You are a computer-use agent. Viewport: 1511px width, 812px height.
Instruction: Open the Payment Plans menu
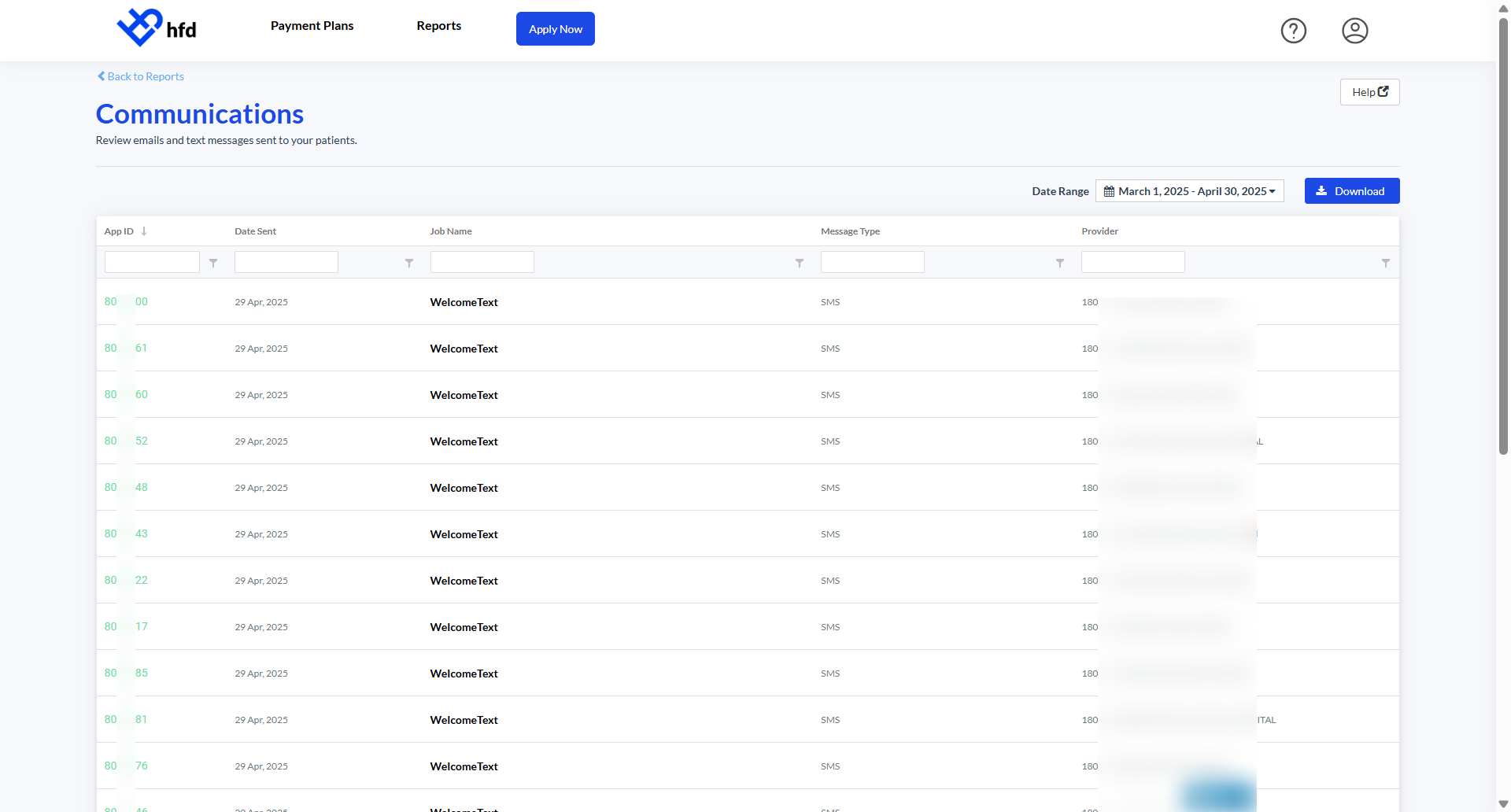[x=312, y=26]
